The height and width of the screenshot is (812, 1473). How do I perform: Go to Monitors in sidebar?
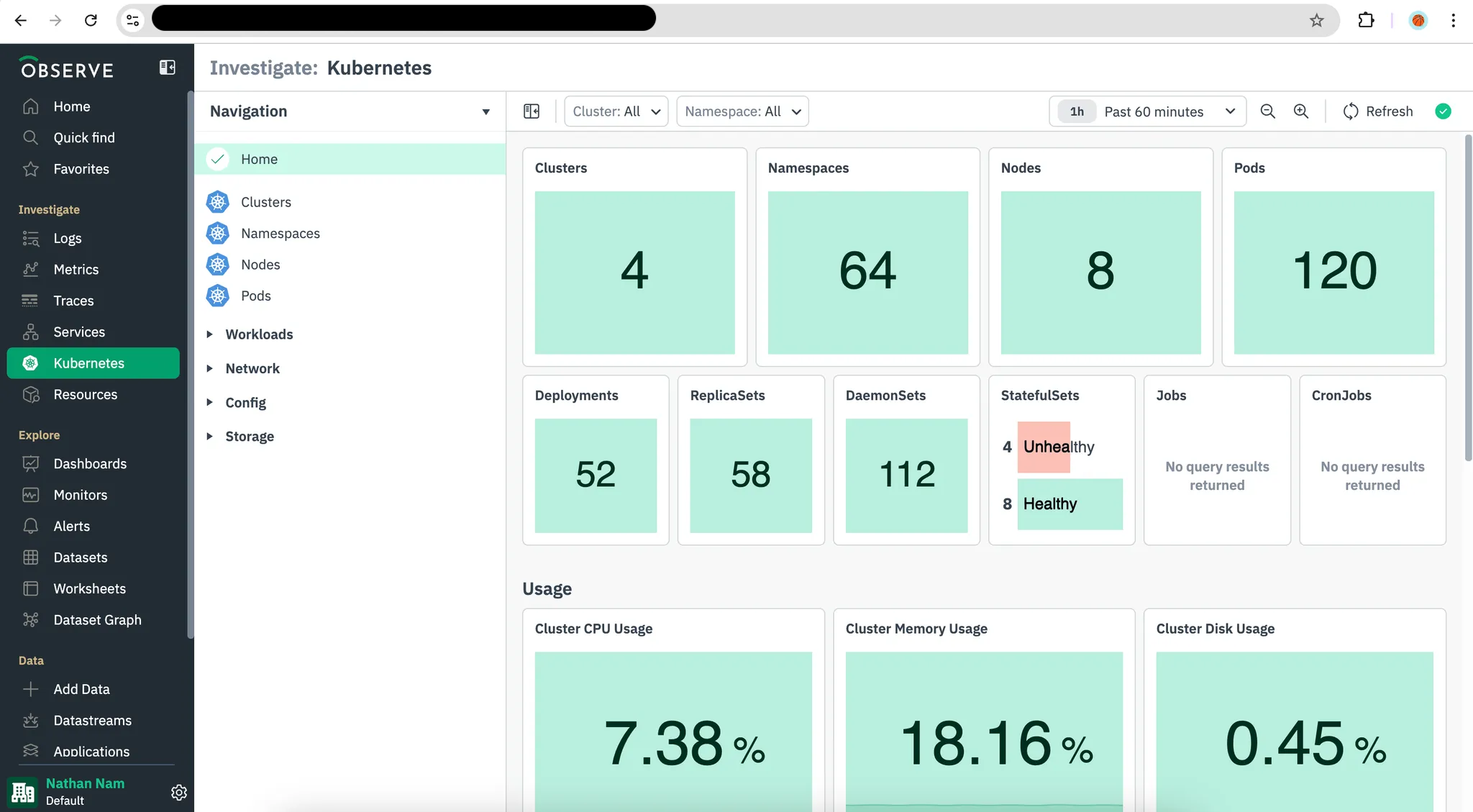click(x=80, y=495)
